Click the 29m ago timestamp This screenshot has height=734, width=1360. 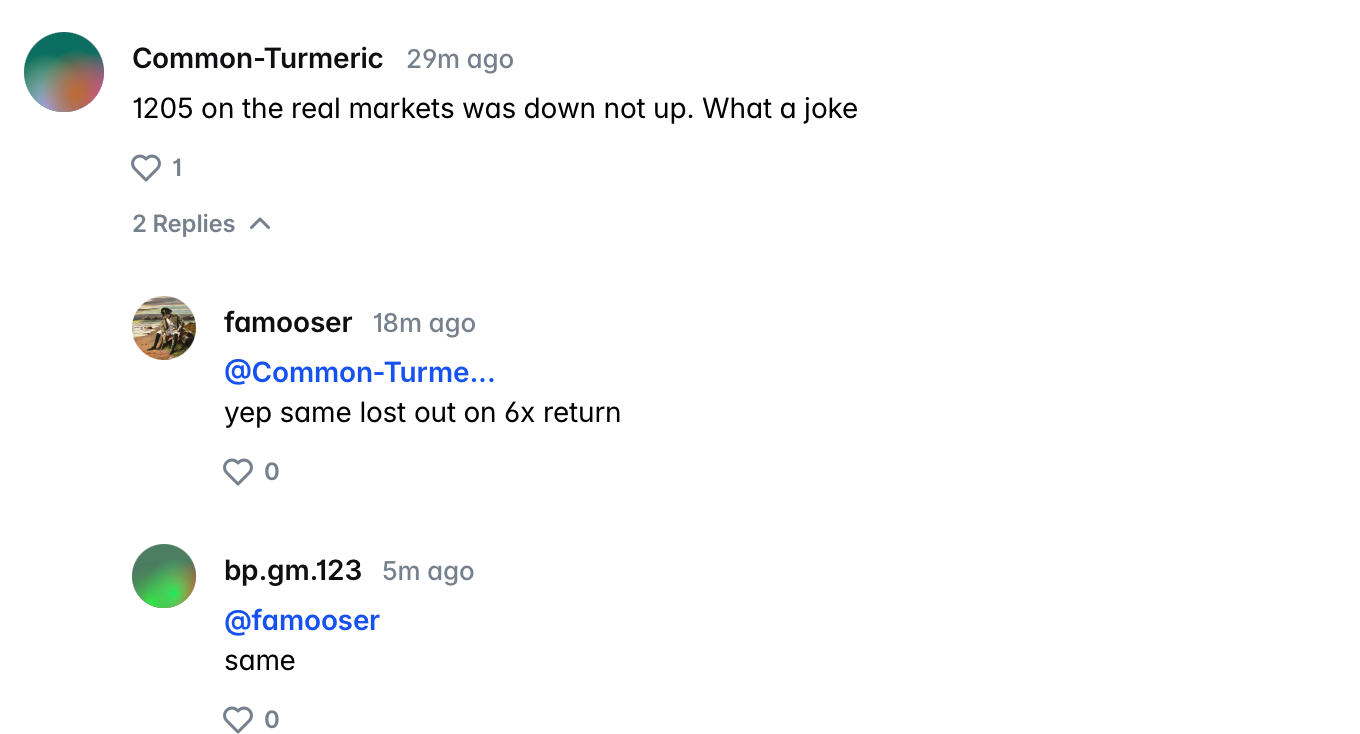click(460, 60)
